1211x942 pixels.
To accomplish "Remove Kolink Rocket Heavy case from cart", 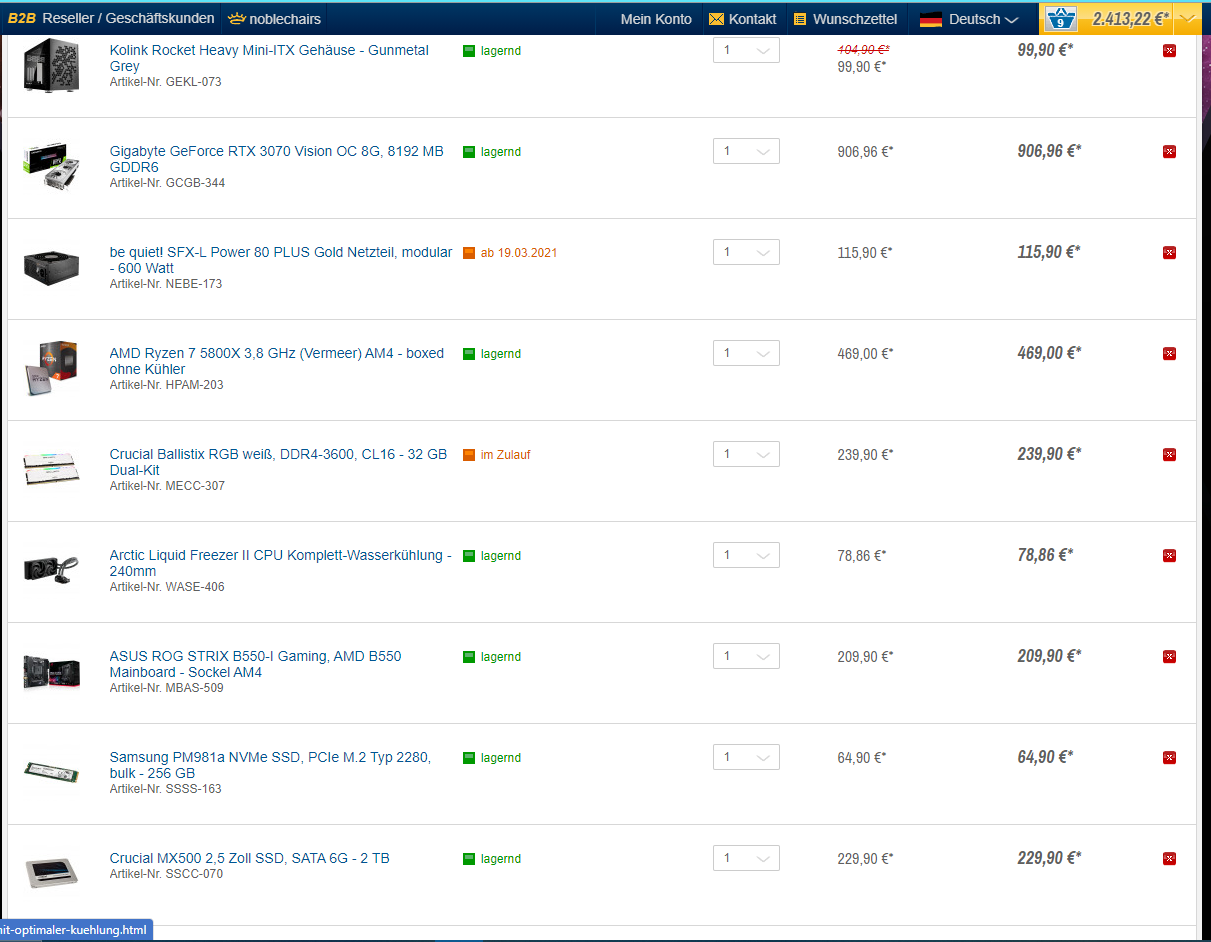I will tap(1169, 51).
